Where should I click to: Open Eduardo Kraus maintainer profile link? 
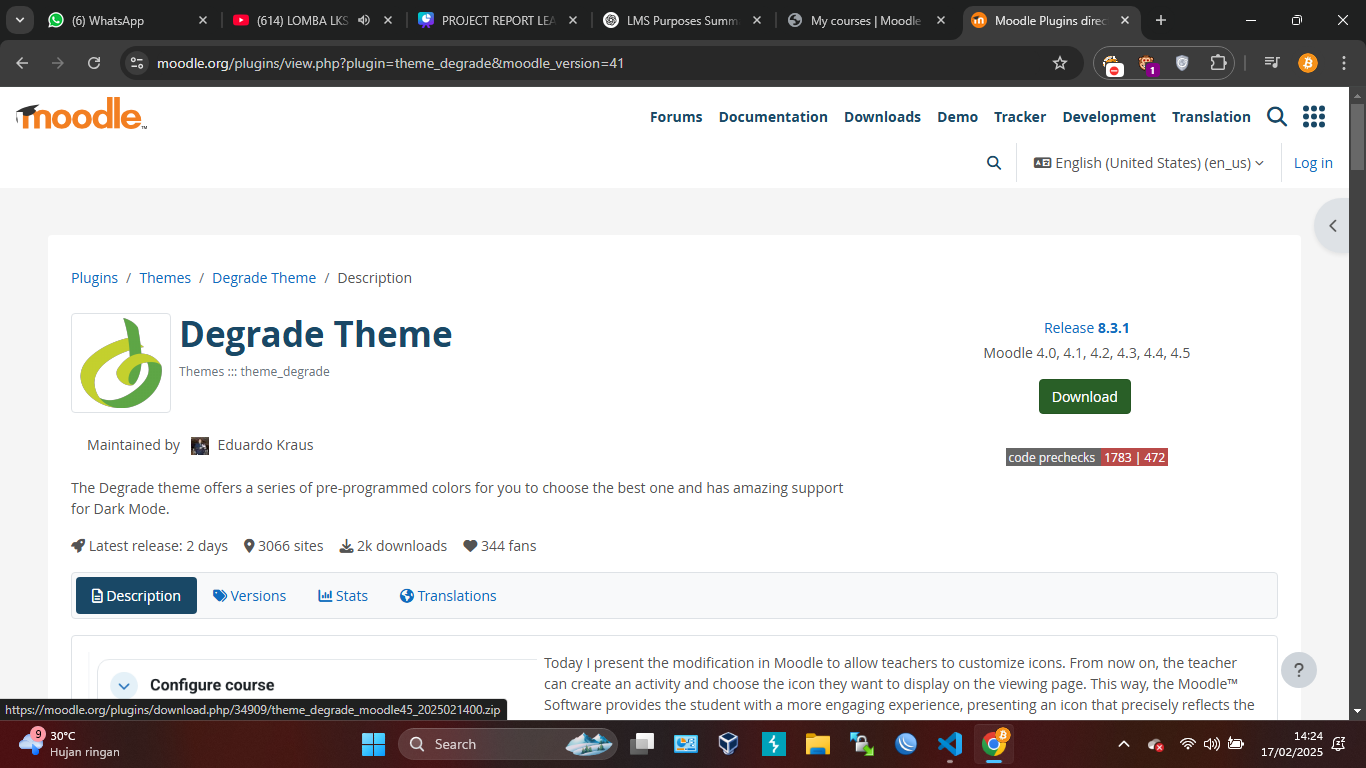(x=265, y=445)
